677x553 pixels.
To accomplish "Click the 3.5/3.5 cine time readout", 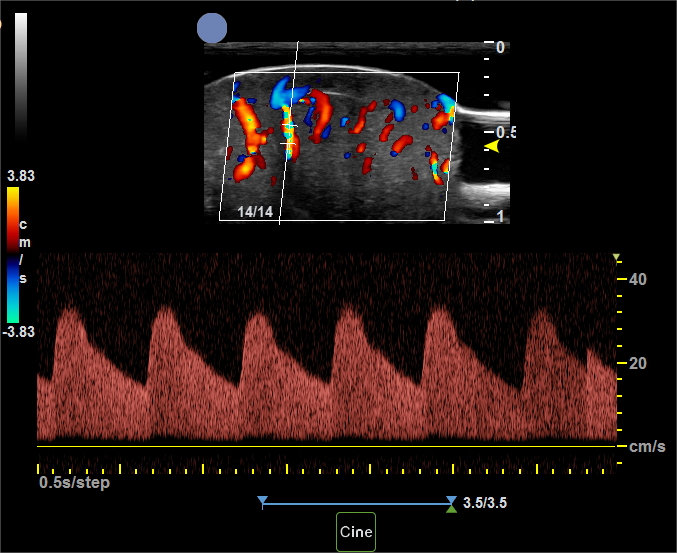I will click(485, 504).
